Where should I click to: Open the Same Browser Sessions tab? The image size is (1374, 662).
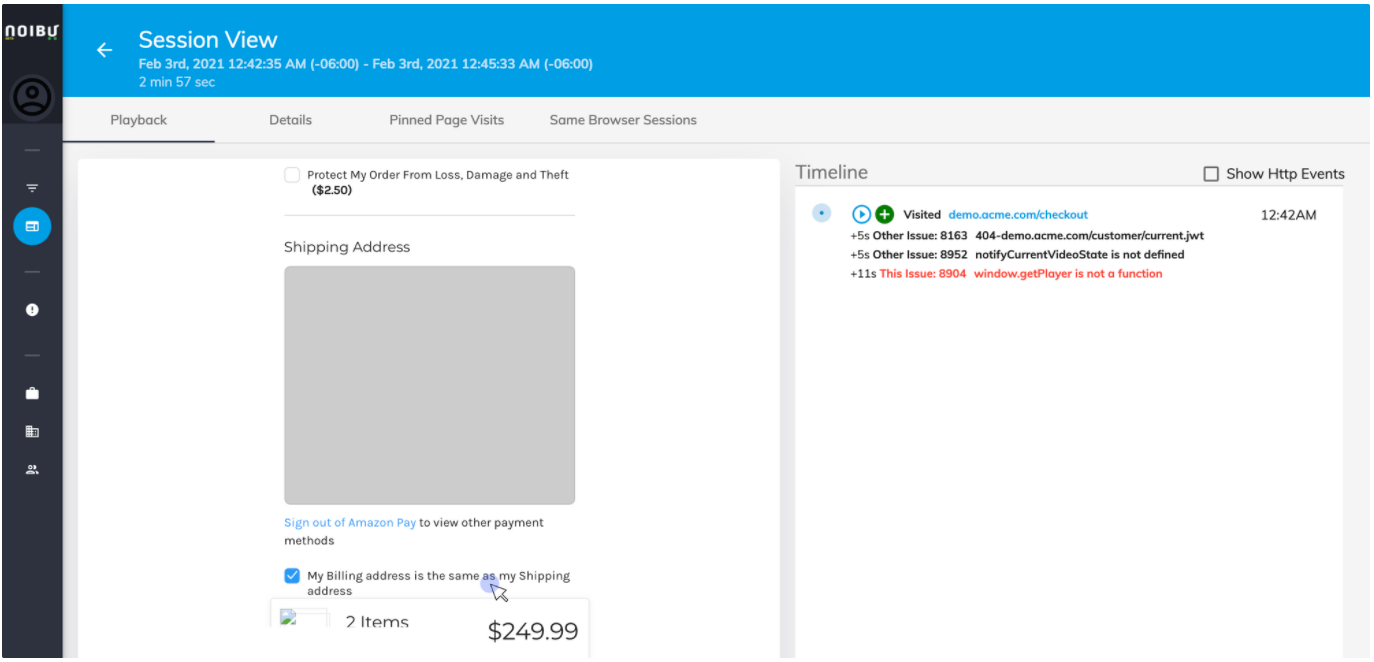coord(623,120)
